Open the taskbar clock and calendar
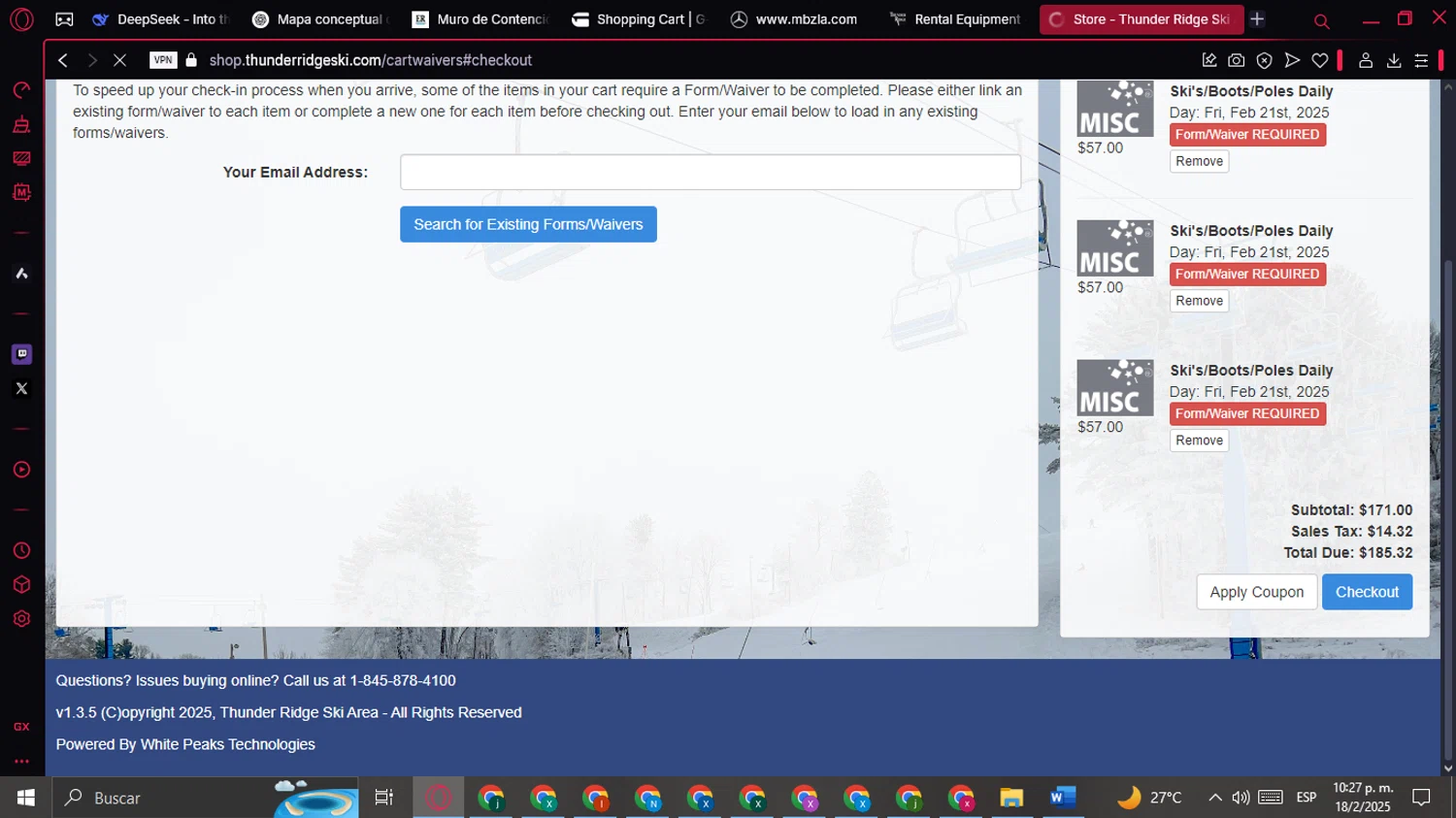The height and width of the screenshot is (818, 1456). tap(1363, 798)
